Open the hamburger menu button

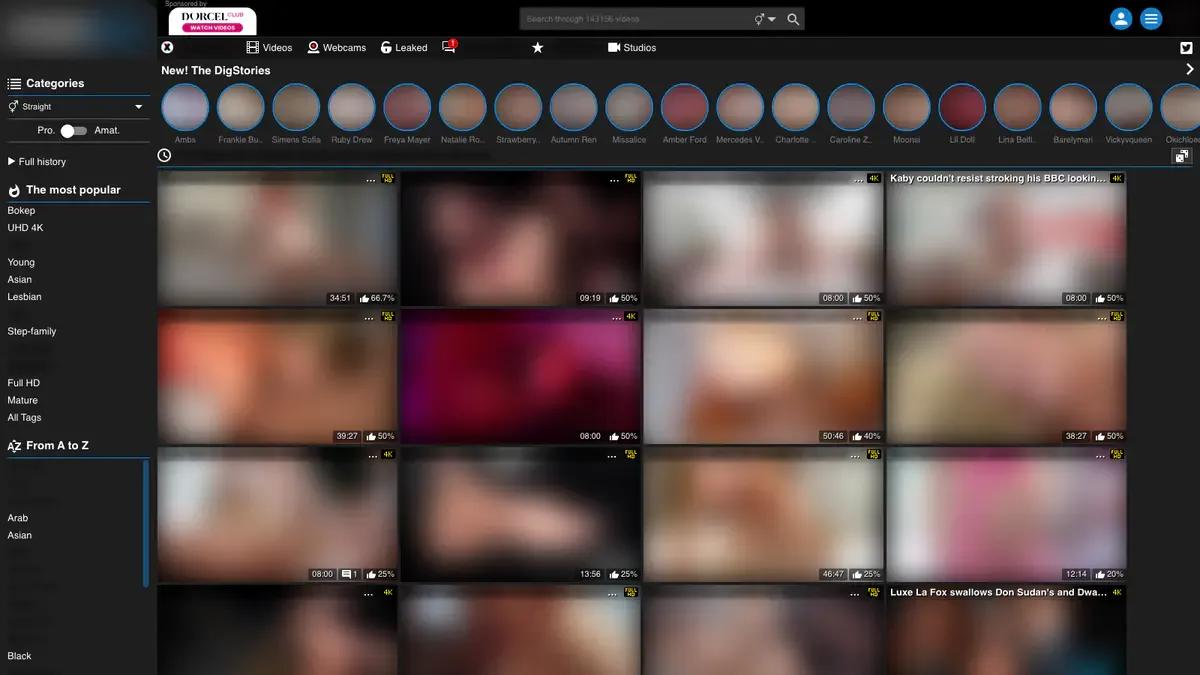click(x=1151, y=19)
